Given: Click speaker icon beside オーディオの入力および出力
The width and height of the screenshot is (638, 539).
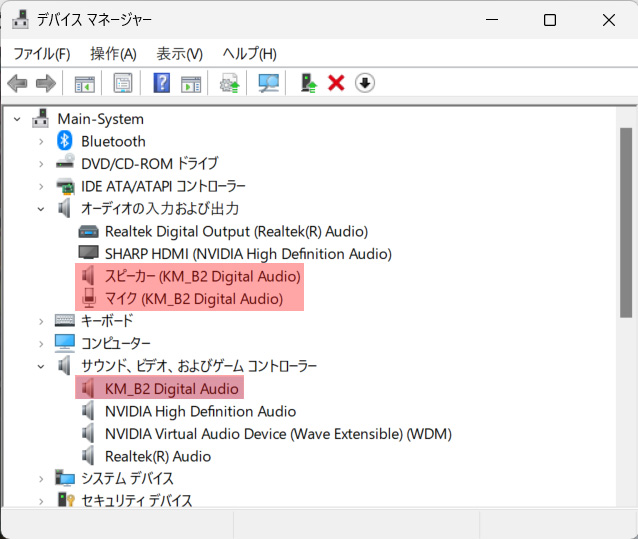Looking at the screenshot, I should [64, 208].
